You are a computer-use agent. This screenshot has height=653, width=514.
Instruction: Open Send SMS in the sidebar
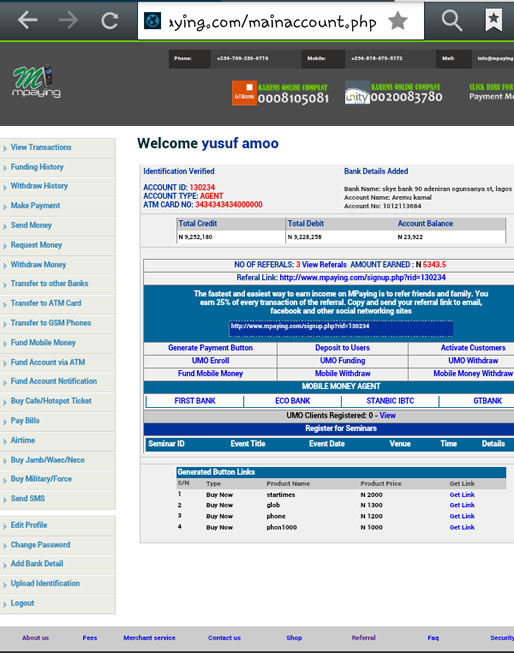27,498
